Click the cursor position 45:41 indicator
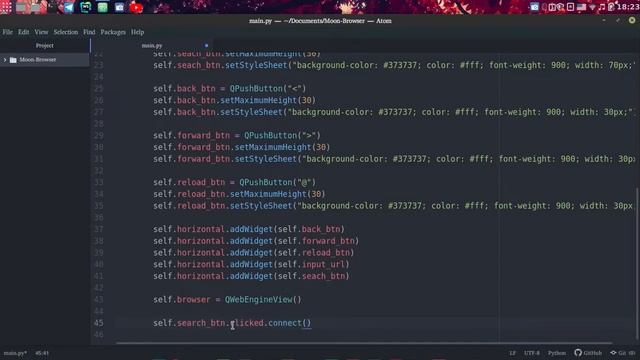 pos(42,353)
